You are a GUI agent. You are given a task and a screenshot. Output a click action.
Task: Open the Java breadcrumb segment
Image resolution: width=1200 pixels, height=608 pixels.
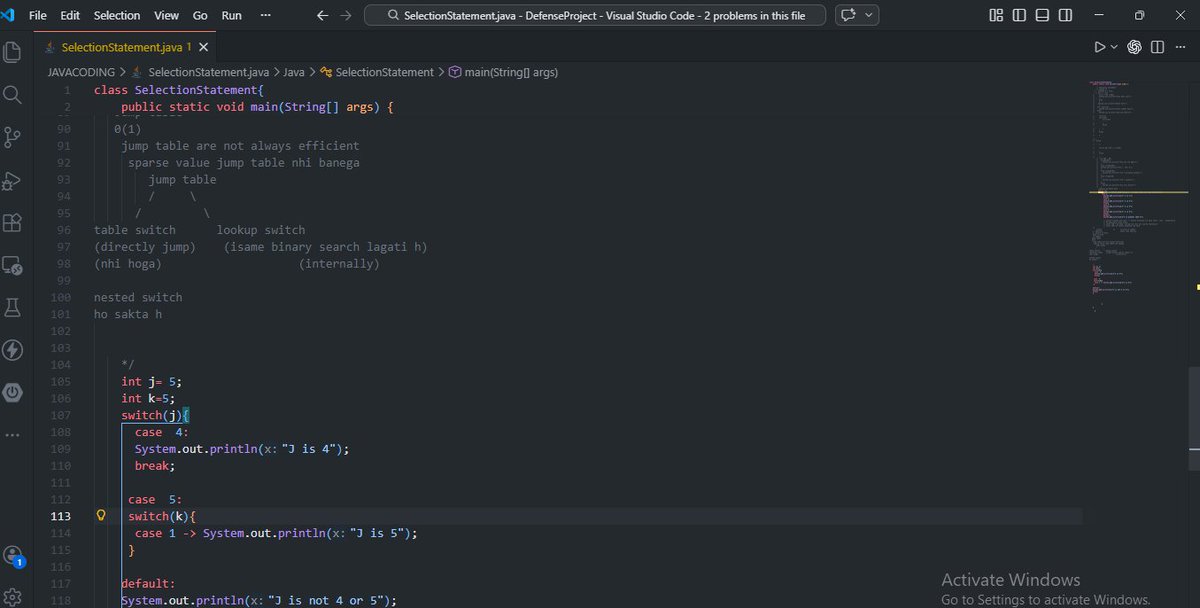point(294,72)
